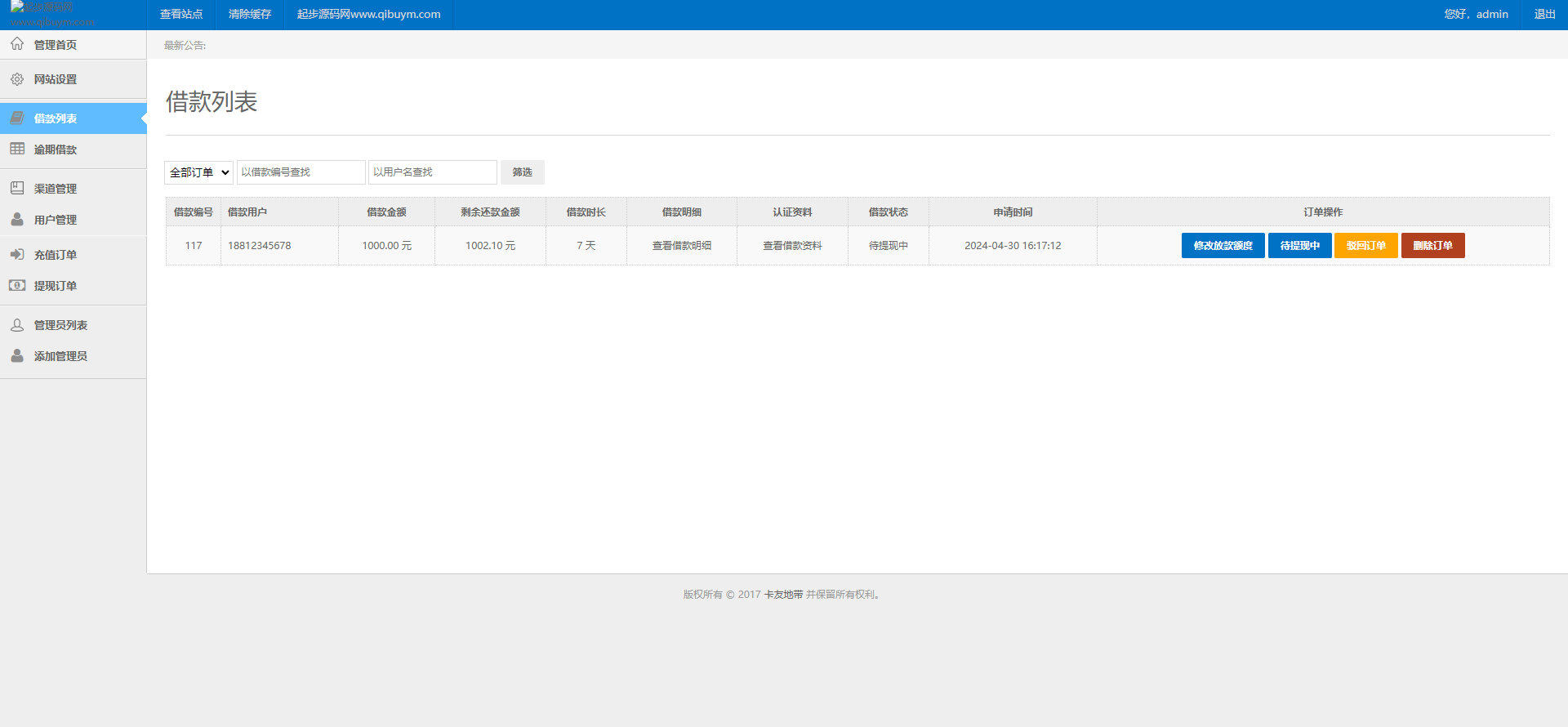The image size is (1568, 727).
Task: Click the table icon beside 逾期借款
Action: coord(17,149)
